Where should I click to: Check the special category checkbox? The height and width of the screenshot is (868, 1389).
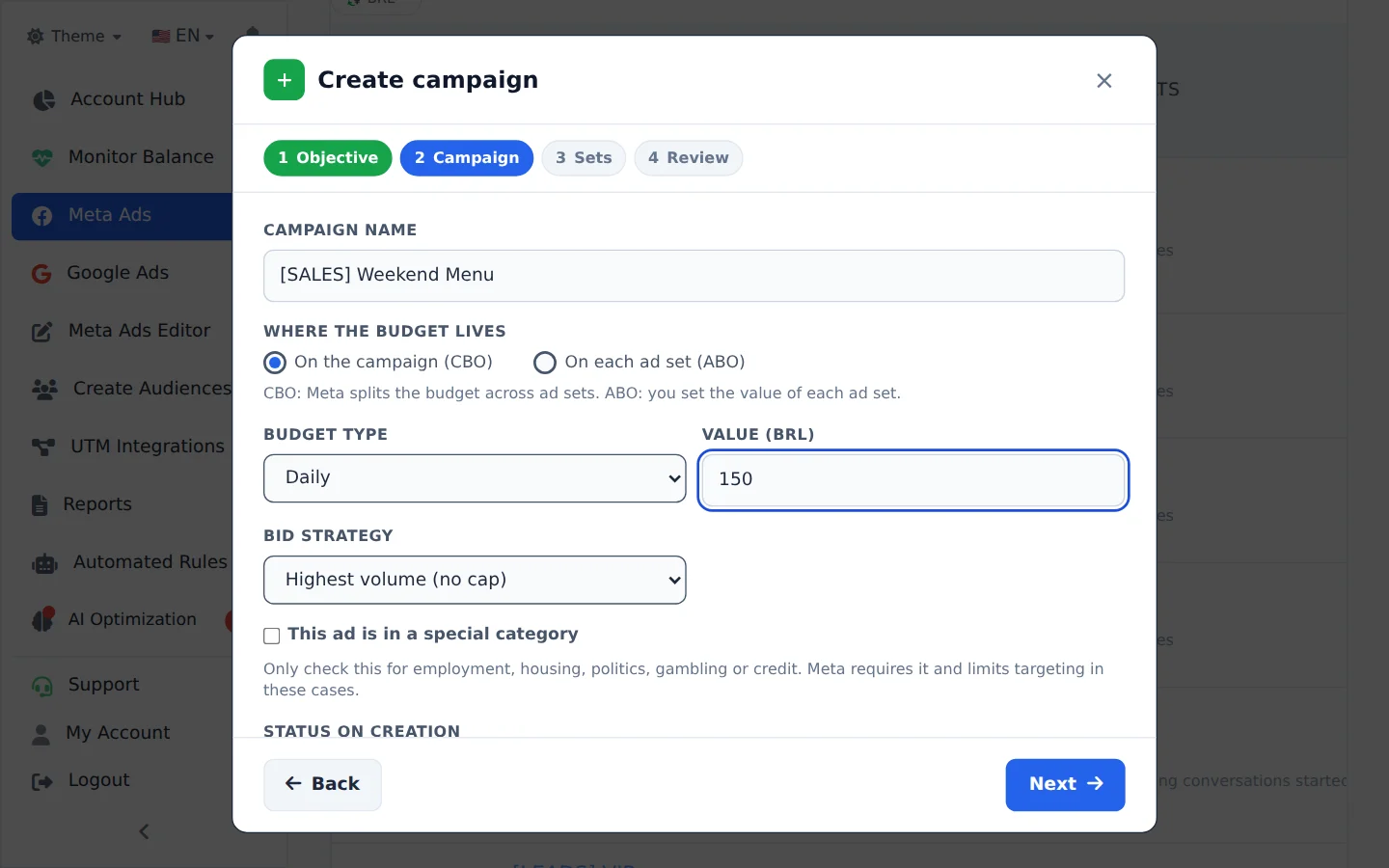pyautogui.click(x=272, y=636)
